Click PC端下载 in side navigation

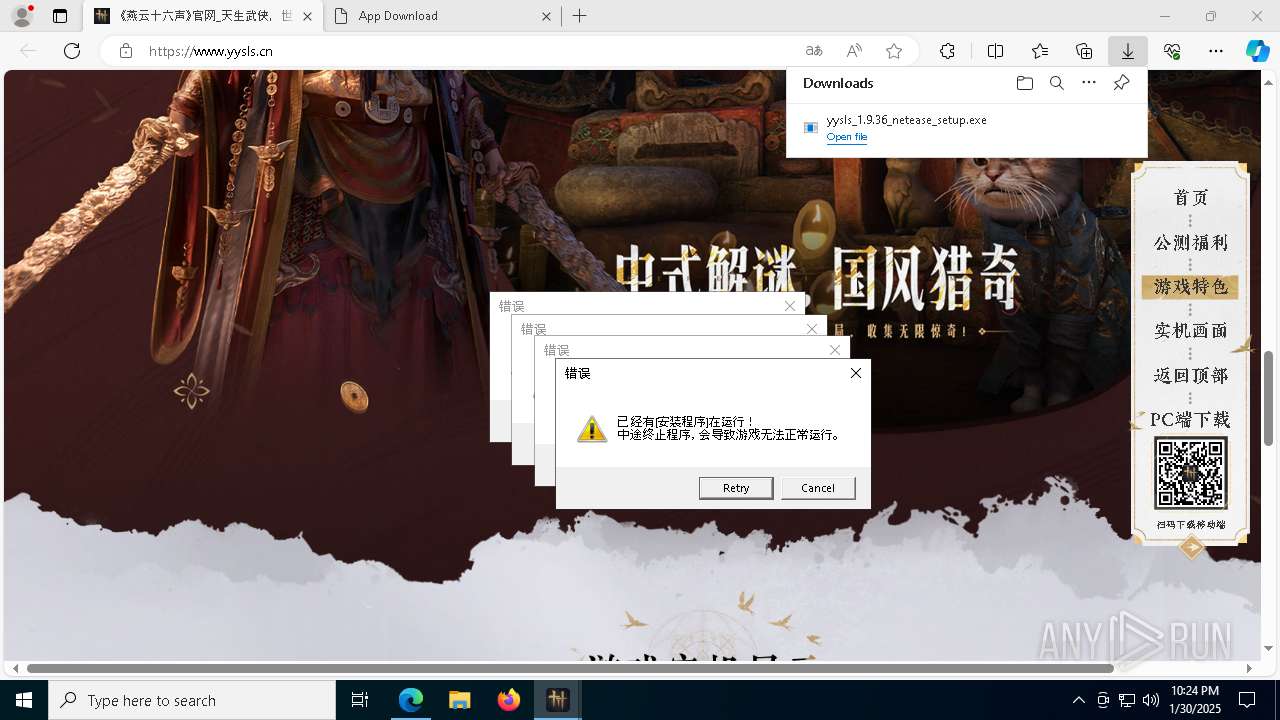[1190, 420]
